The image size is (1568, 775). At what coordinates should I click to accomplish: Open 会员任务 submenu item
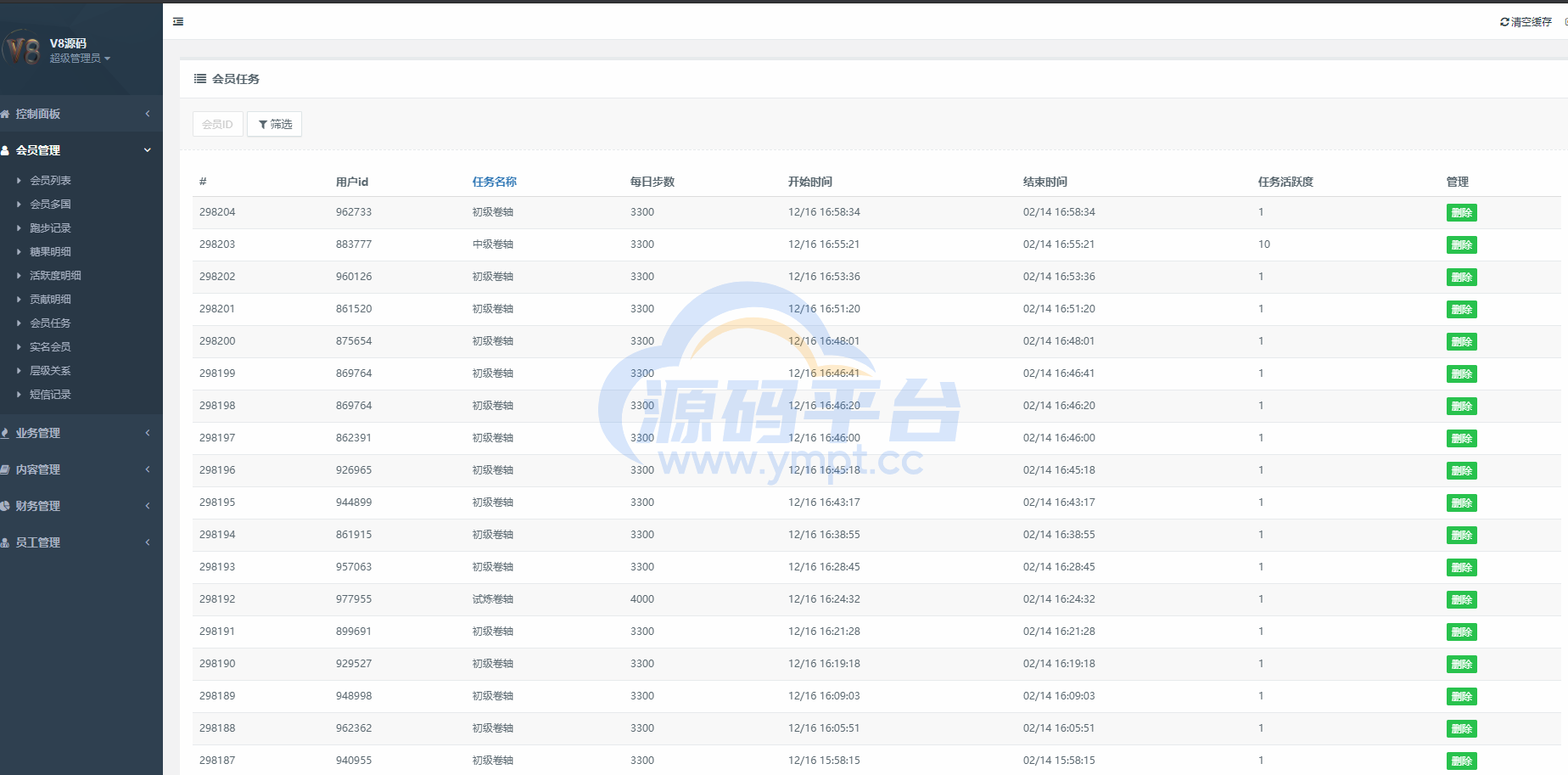pos(50,323)
